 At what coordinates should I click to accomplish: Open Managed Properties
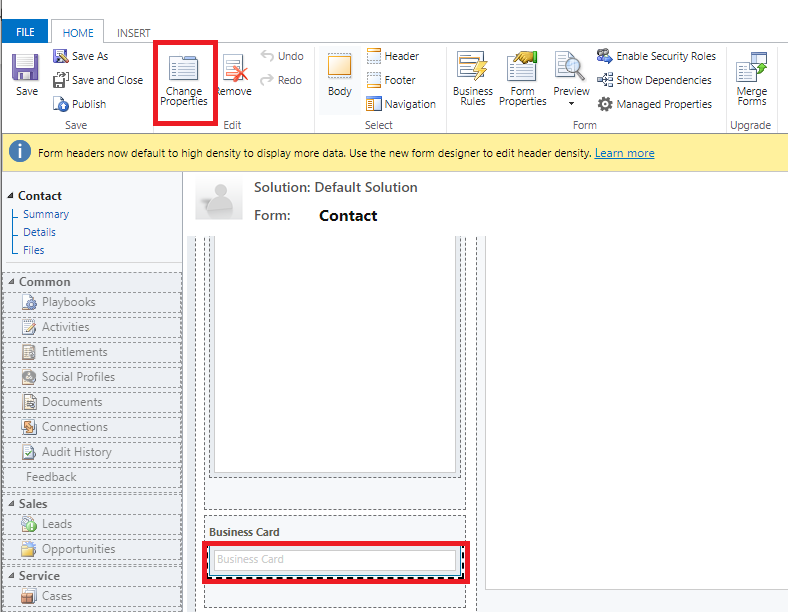(654, 104)
